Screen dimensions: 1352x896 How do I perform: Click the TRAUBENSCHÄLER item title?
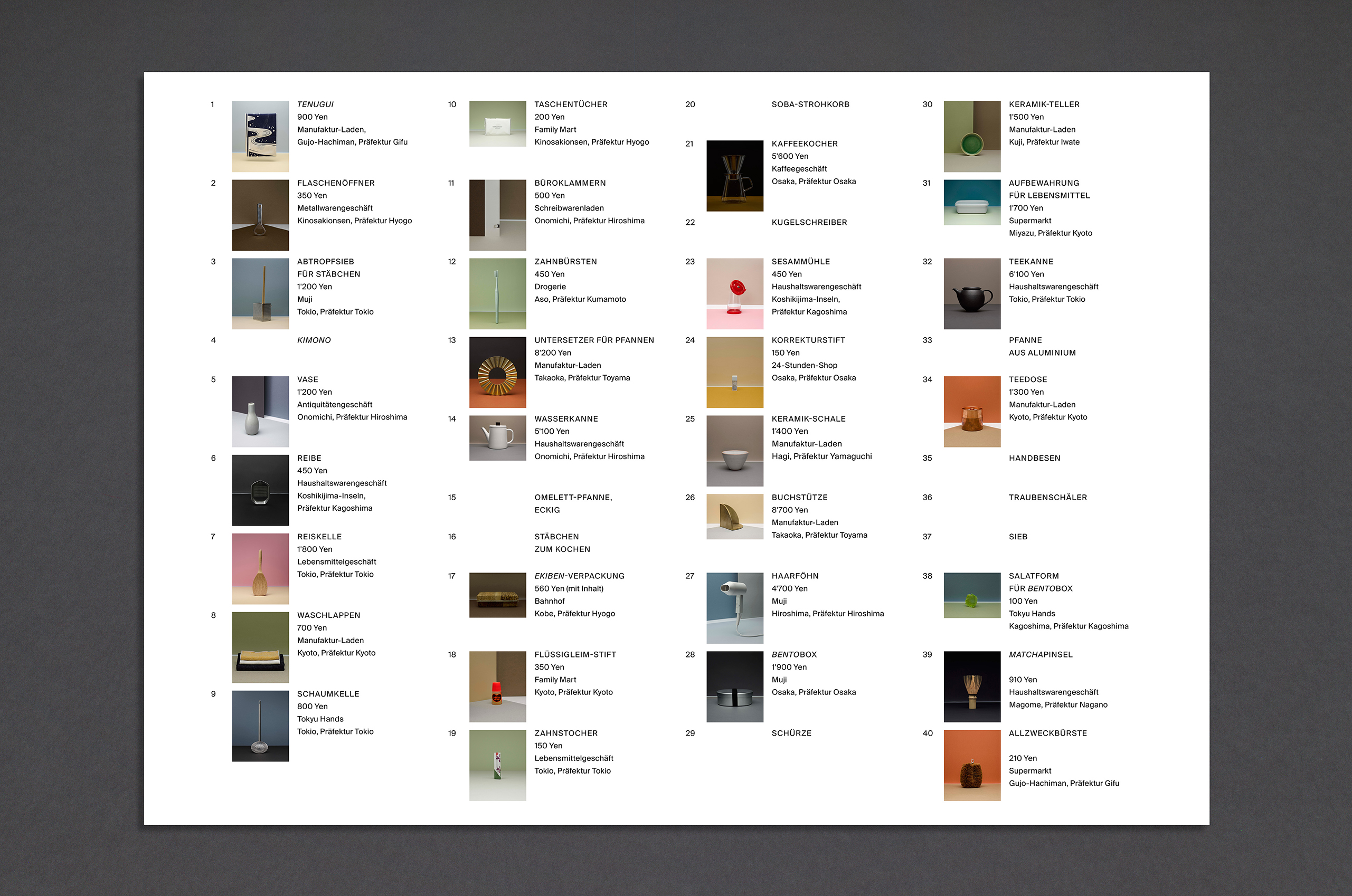(x=1047, y=497)
